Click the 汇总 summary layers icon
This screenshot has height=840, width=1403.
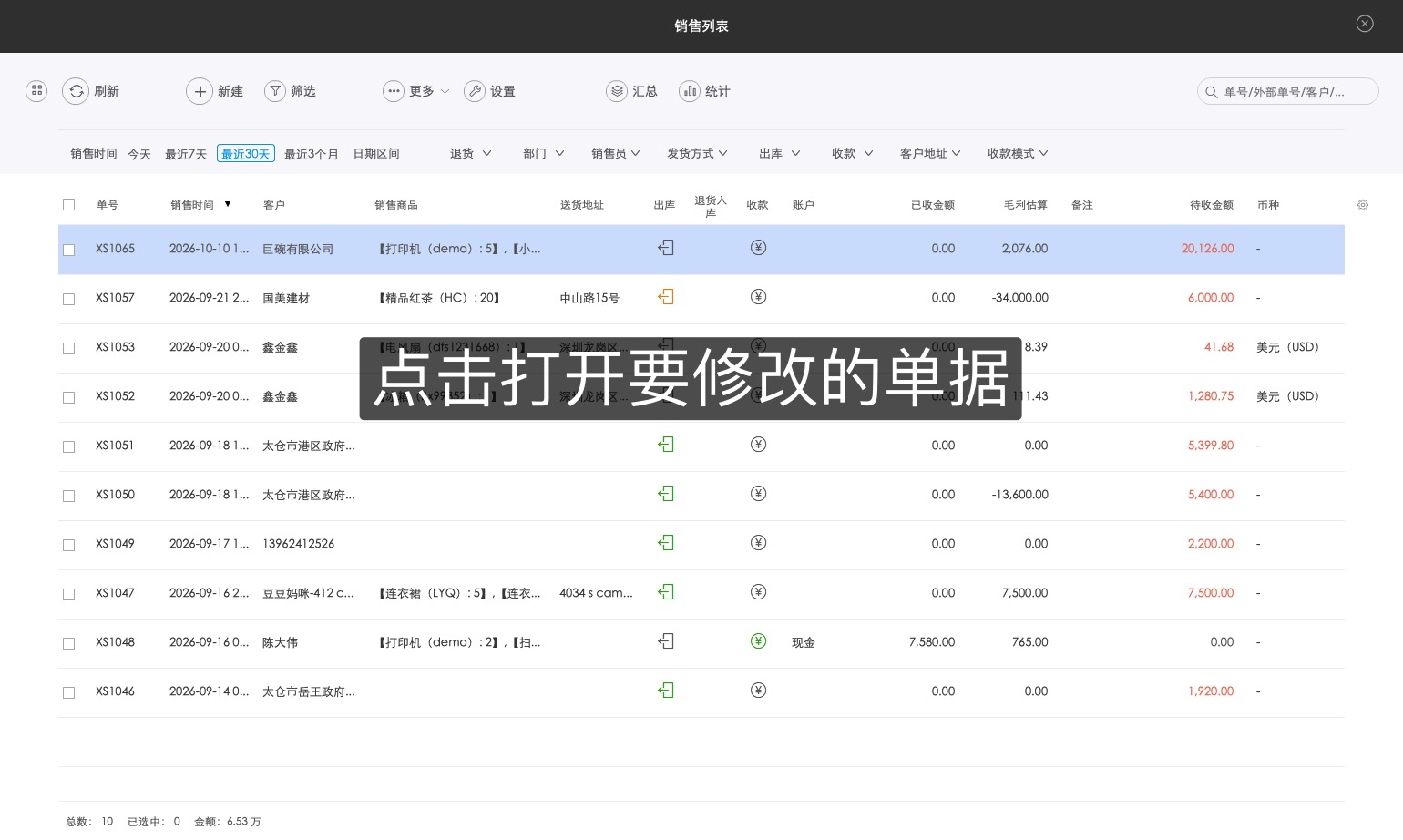tap(617, 91)
